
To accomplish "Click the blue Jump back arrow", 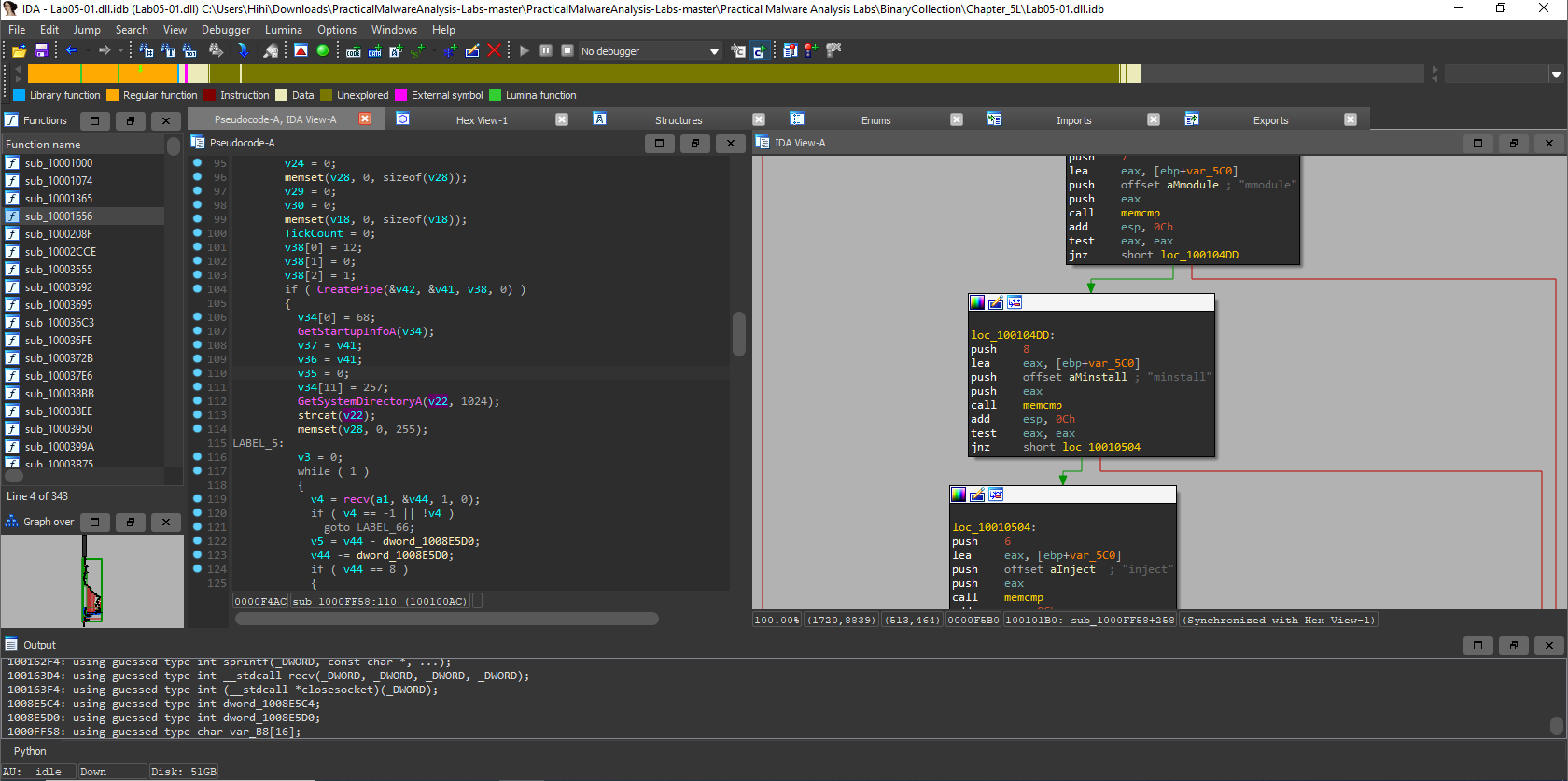I will (x=71, y=50).
